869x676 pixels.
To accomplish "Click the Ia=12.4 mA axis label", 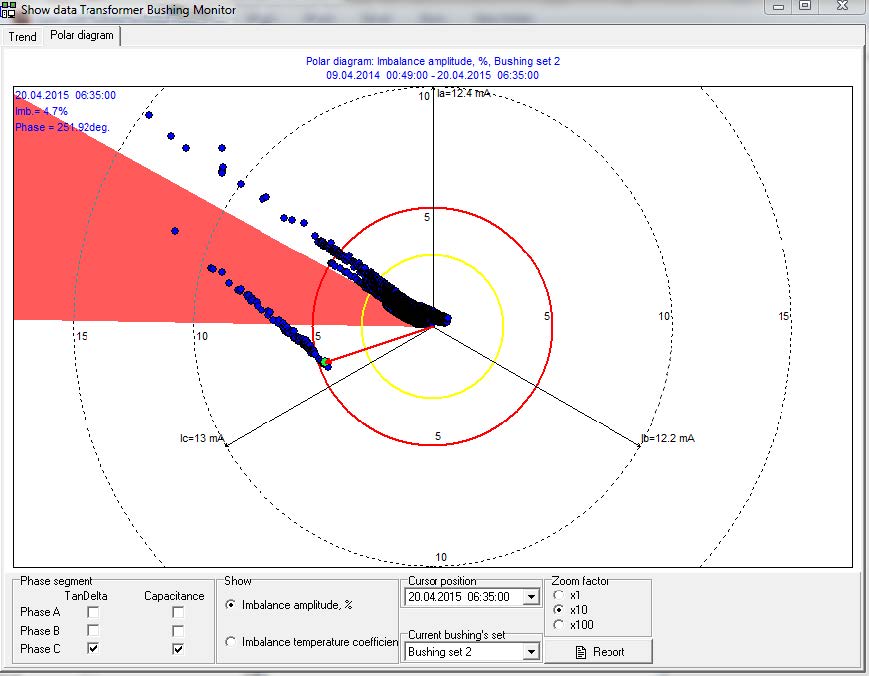I will pyautogui.click(x=464, y=93).
